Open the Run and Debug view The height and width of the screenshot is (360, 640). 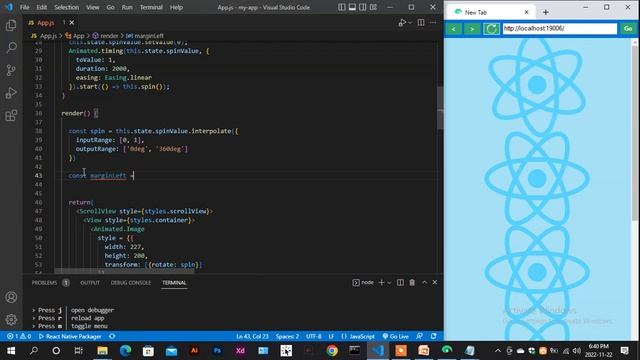pyautogui.click(x=11, y=93)
